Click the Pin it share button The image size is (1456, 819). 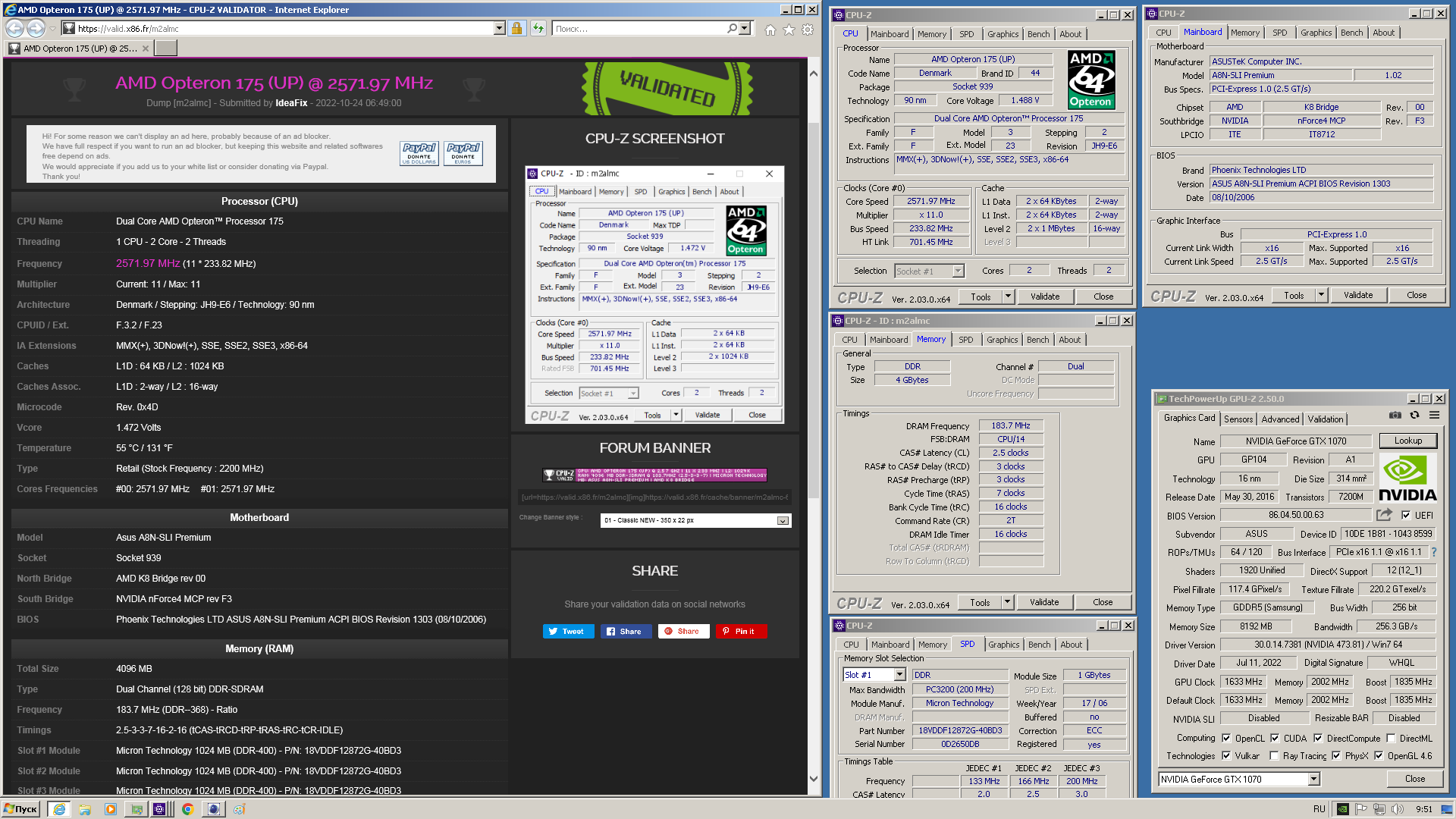point(741,631)
